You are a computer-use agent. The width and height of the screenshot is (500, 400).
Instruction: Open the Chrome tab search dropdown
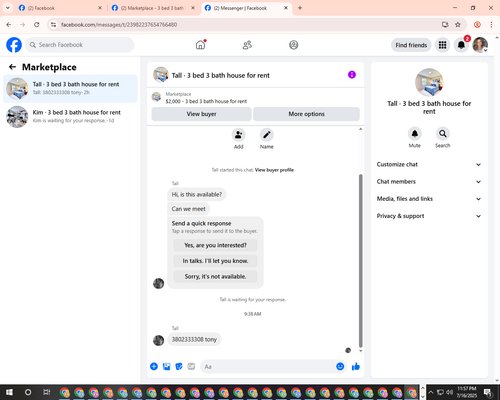(x=8, y=8)
